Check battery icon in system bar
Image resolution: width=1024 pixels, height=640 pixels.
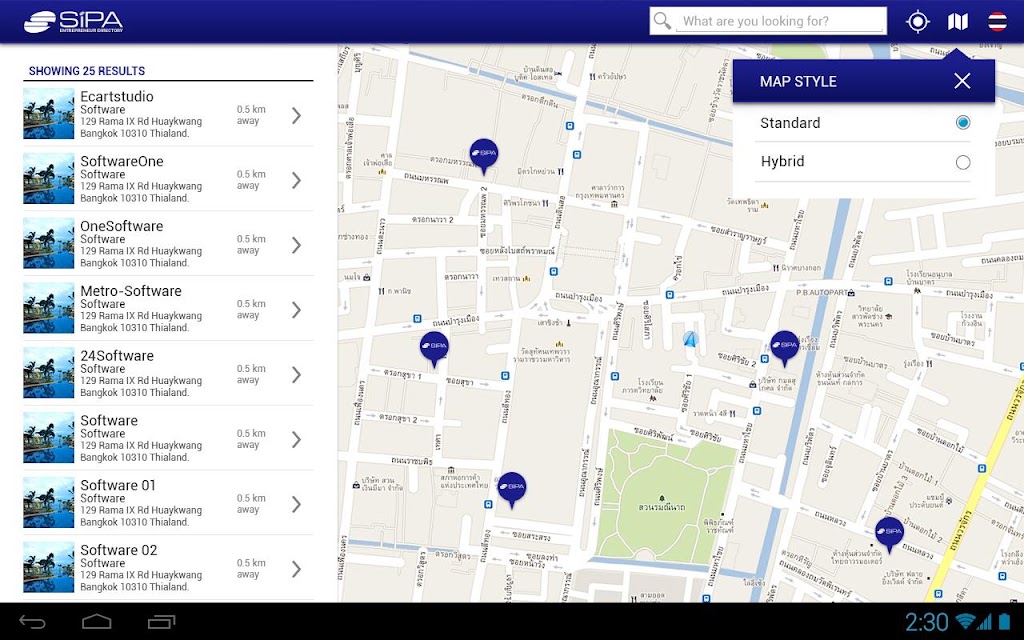(x=1004, y=622)
